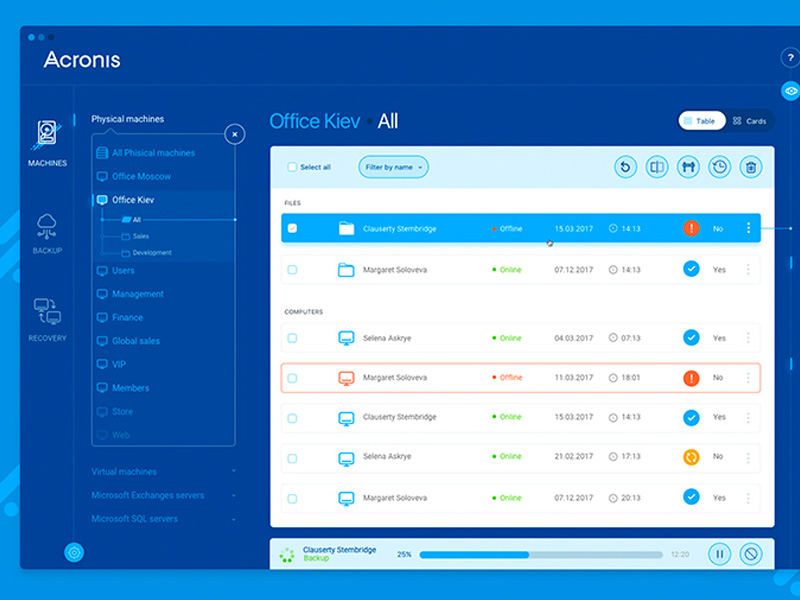Open the Recovery section

tap(47, 319)
